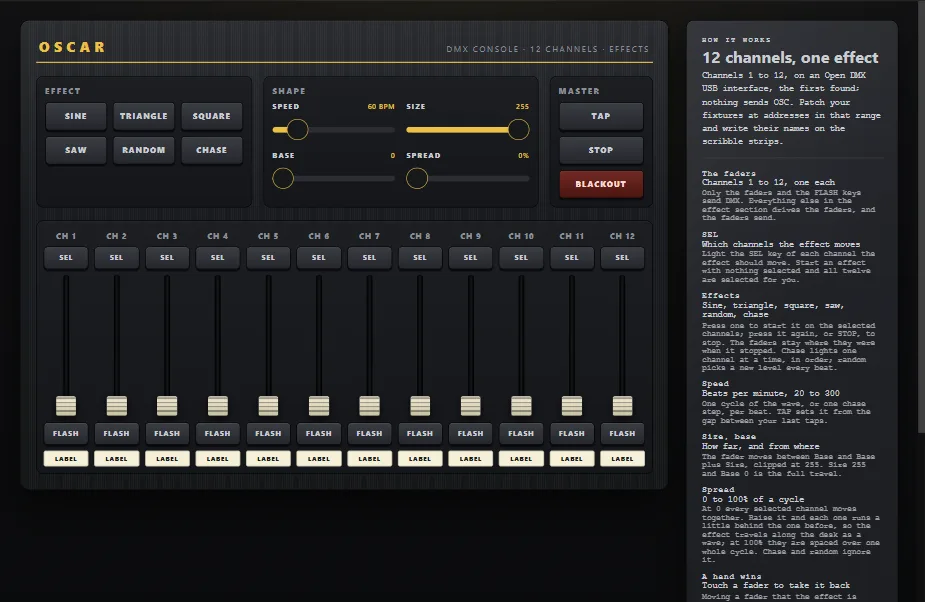Flash channel 10 with its FLASH key
The height and width of the screenshot is (602, 925).
(x=521, y=434)
